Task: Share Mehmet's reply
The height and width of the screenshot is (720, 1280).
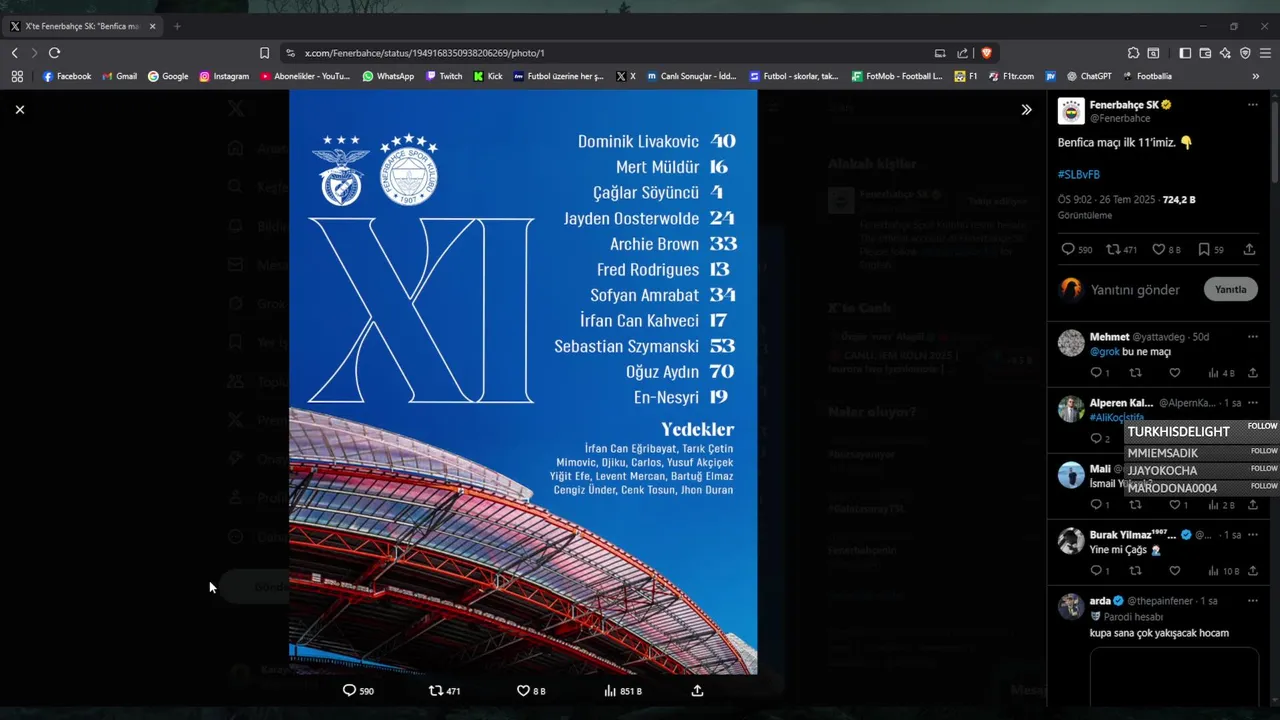Action: [x=1252, y=373]
